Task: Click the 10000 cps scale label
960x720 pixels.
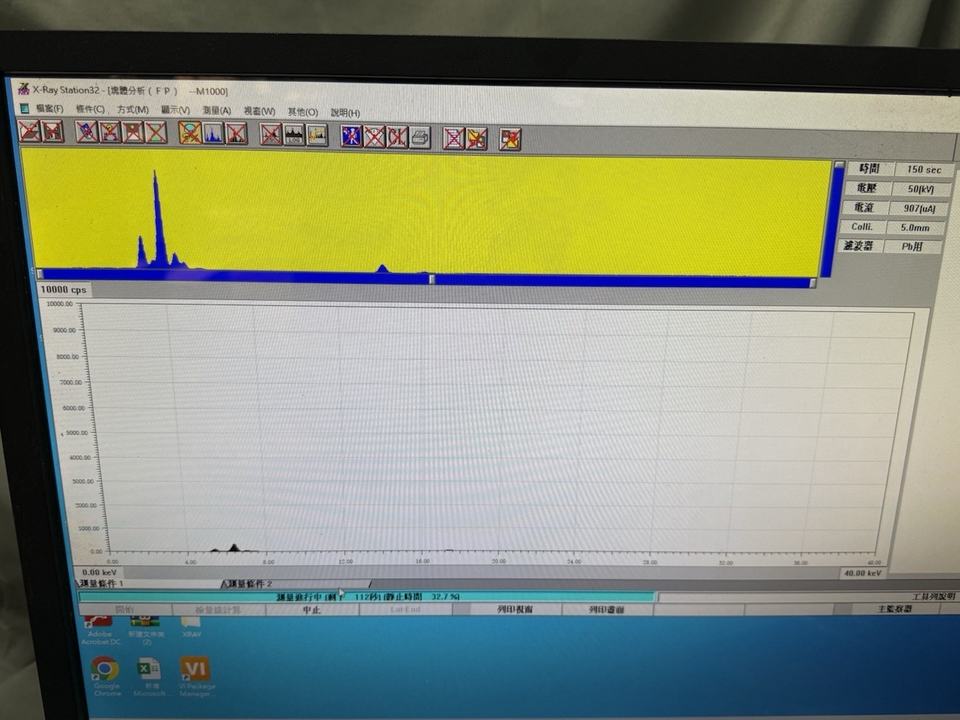Action: (64, 290)
